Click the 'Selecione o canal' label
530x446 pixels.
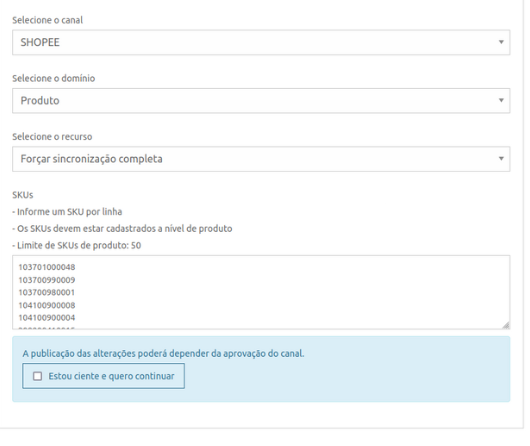coord(47,20)
